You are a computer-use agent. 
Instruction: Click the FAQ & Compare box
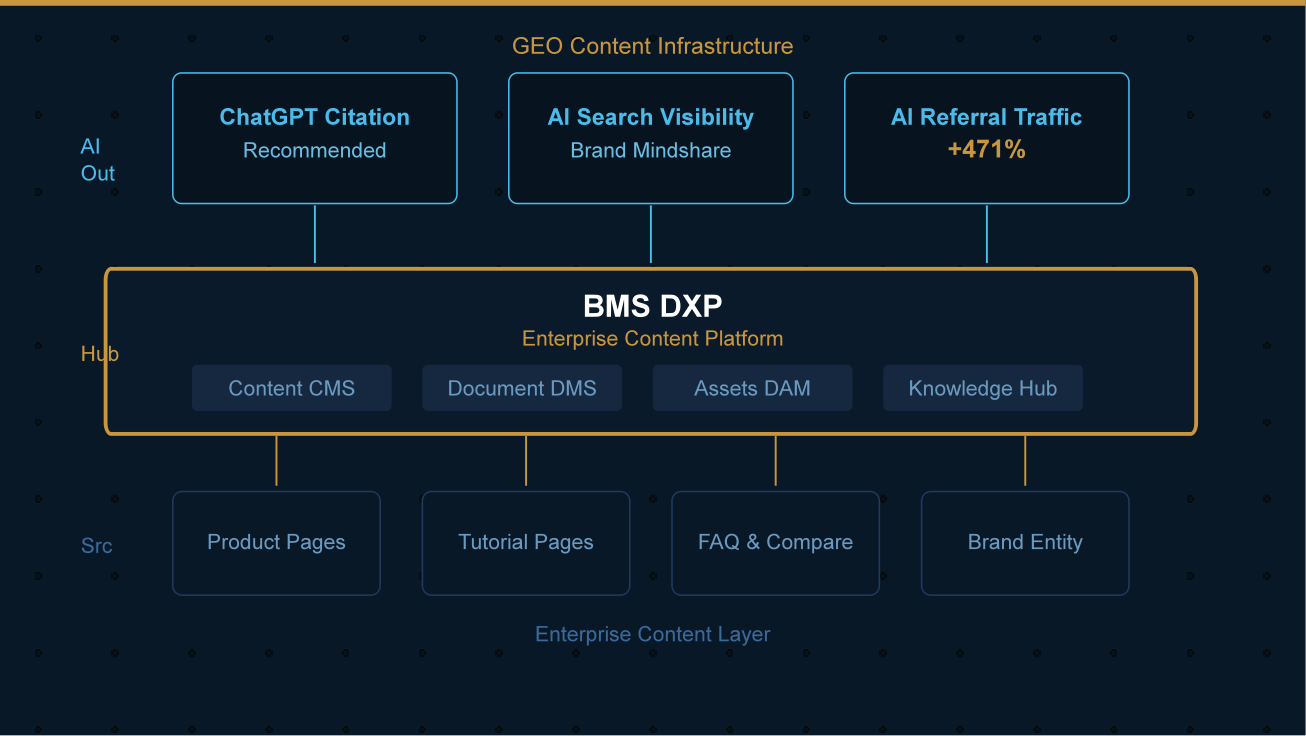coord(776,543)
